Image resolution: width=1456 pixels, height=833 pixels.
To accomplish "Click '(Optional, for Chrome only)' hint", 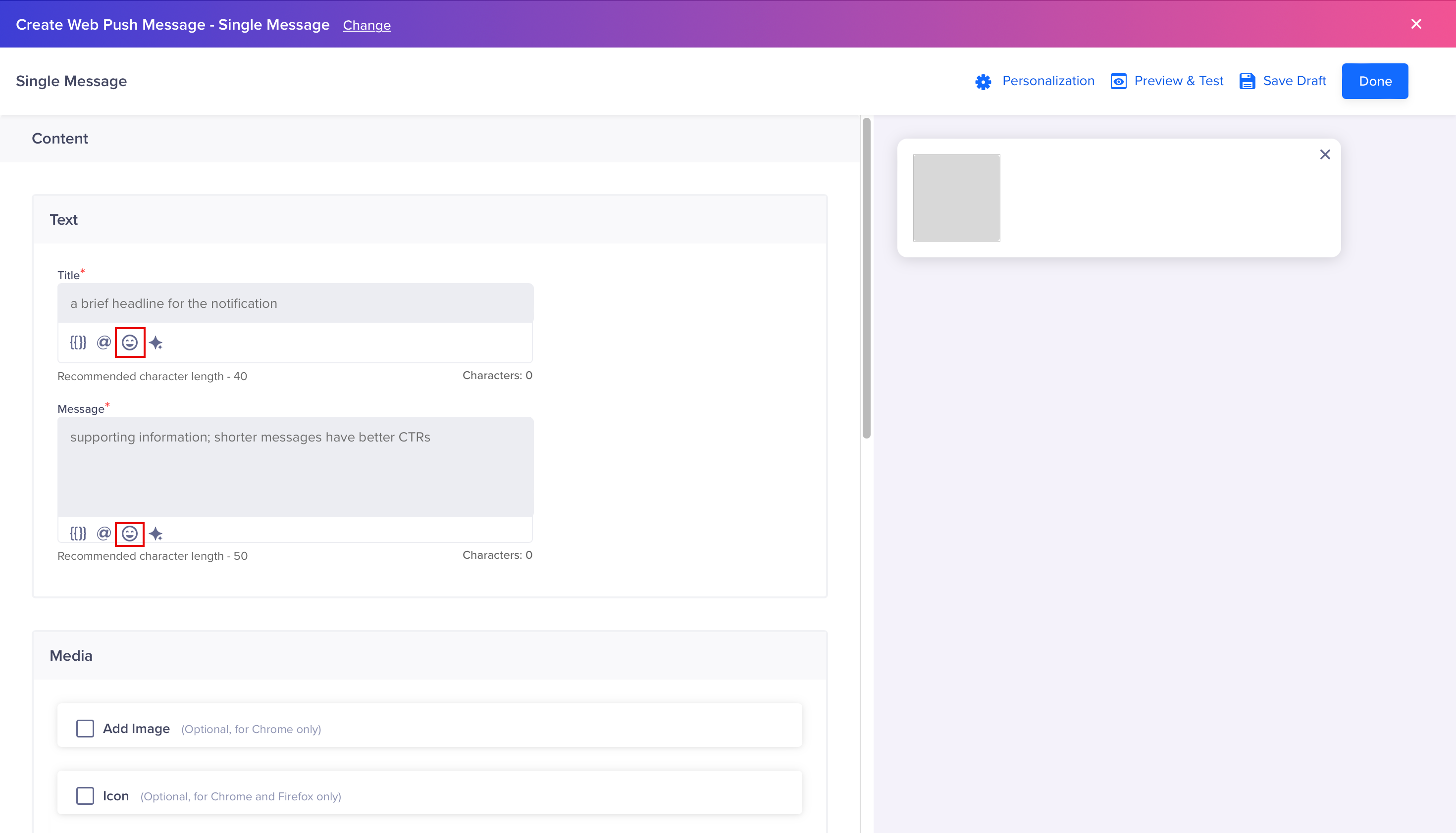I will tap(251, 730).
